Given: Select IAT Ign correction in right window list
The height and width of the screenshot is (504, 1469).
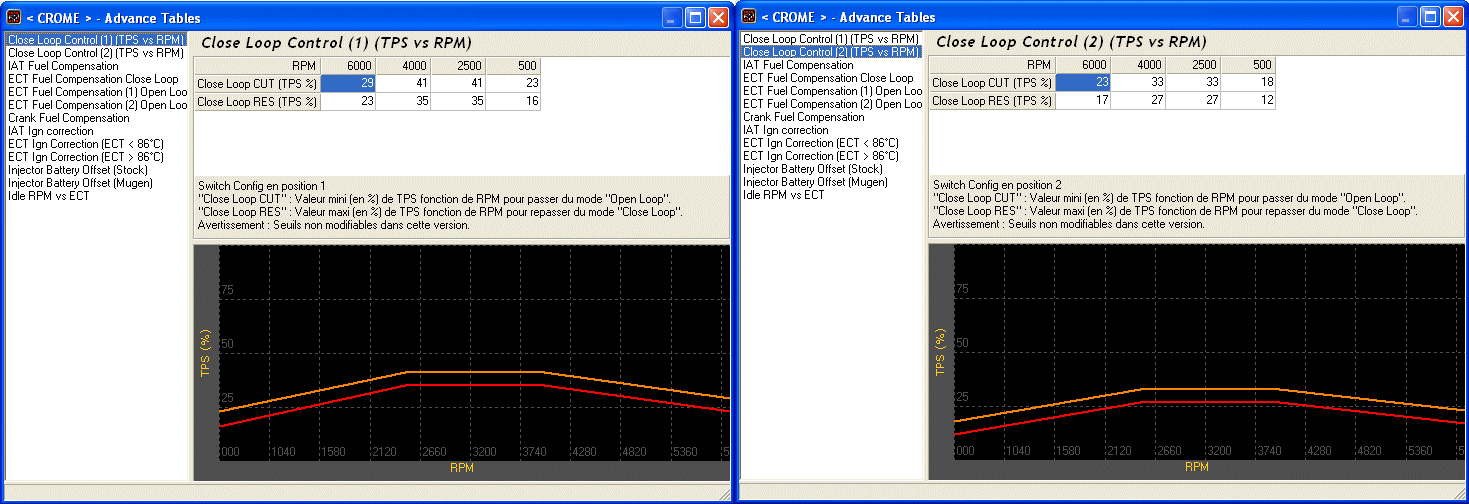Looking at the screenshot, I should [786, 130].
